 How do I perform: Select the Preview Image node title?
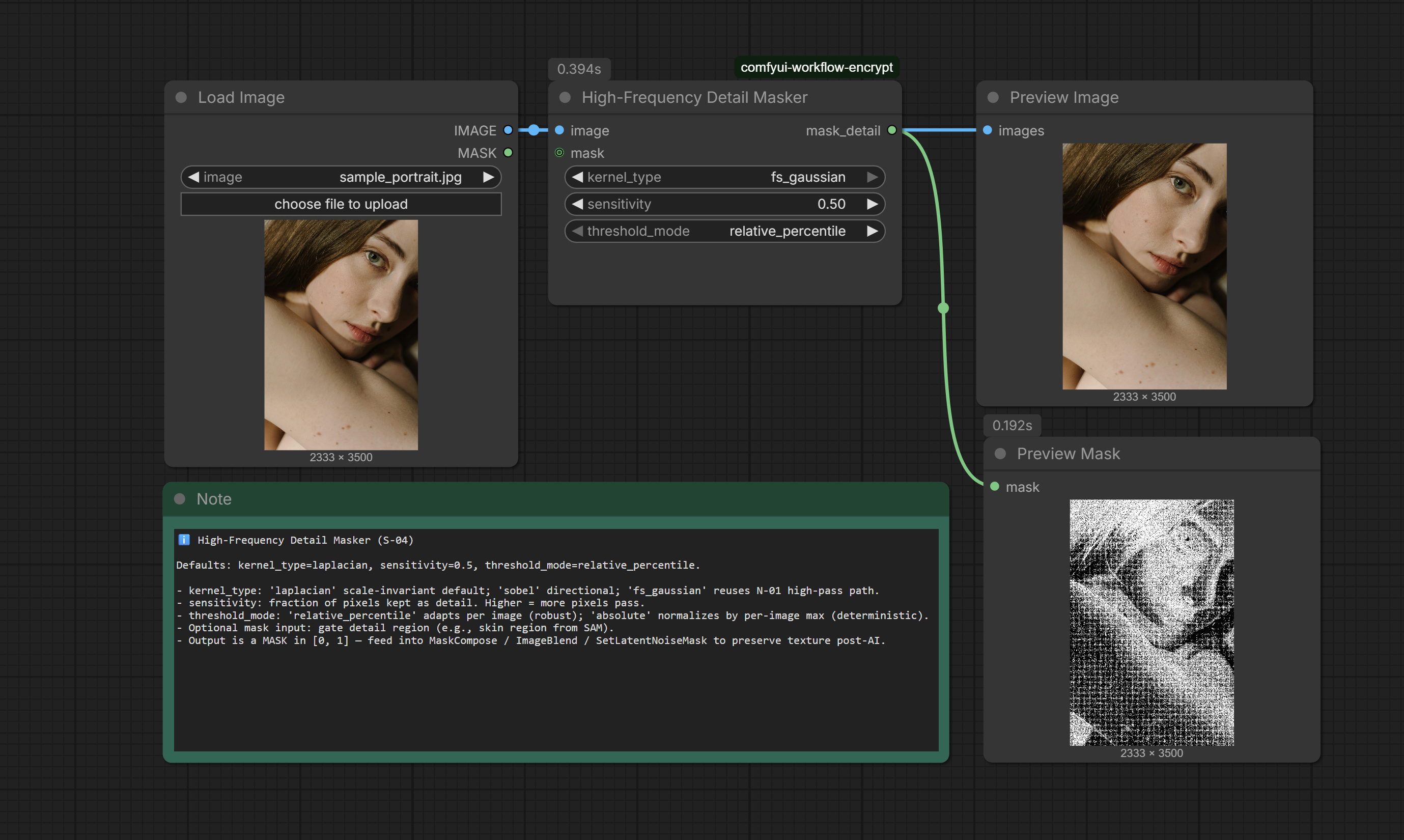[1064, 97]
